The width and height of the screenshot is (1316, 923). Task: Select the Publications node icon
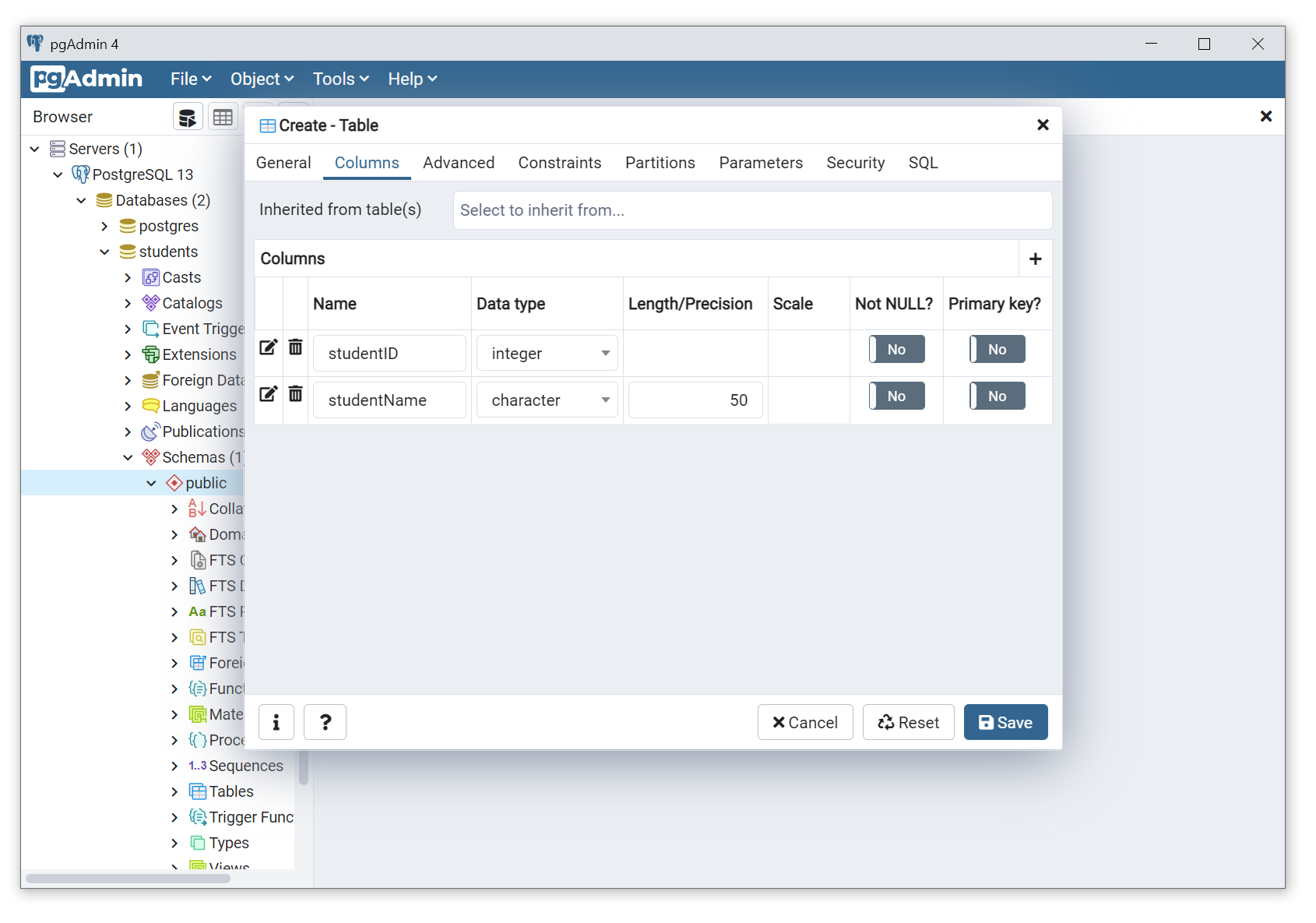151,432
